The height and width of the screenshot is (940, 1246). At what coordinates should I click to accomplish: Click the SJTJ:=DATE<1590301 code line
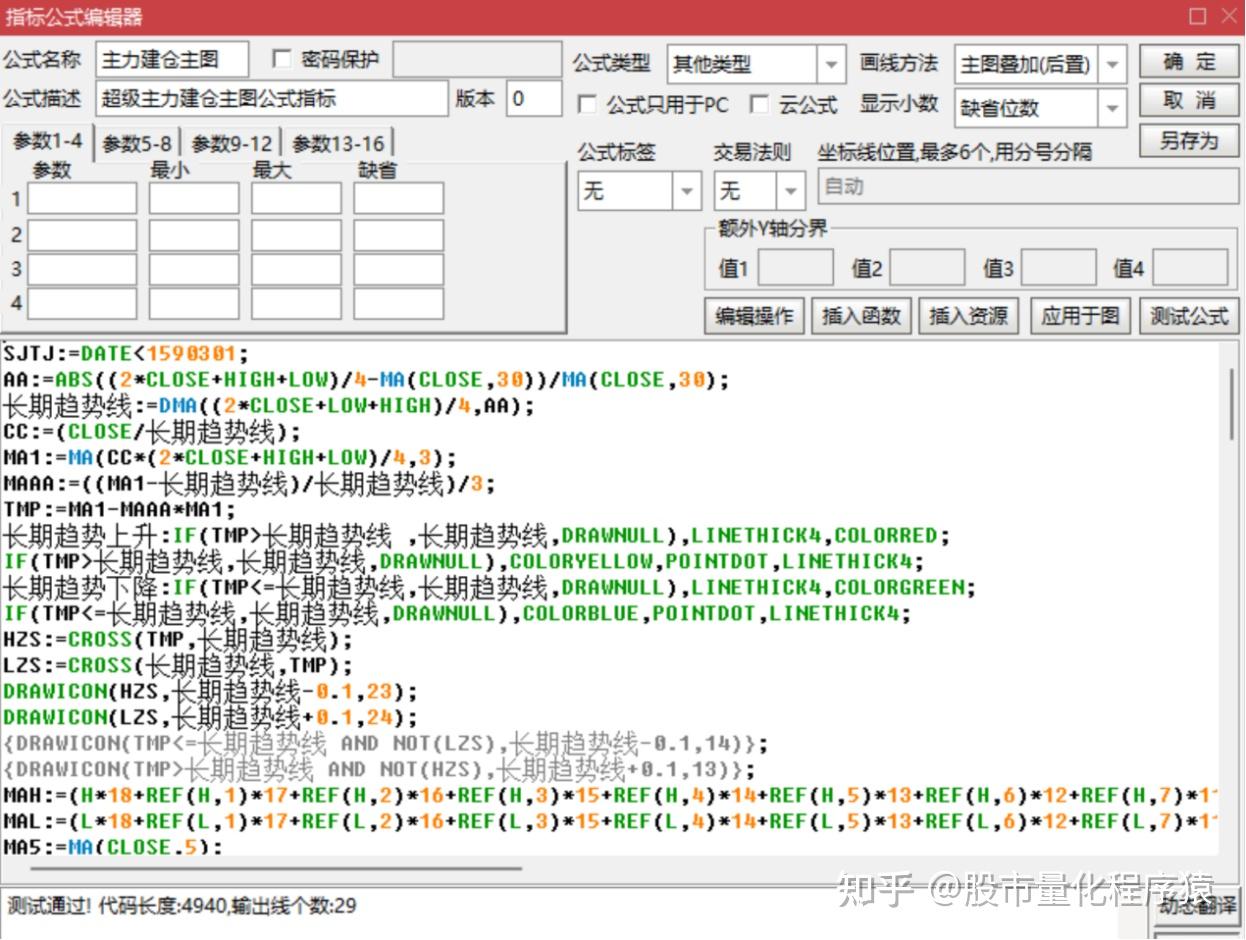tap(125, 353)
